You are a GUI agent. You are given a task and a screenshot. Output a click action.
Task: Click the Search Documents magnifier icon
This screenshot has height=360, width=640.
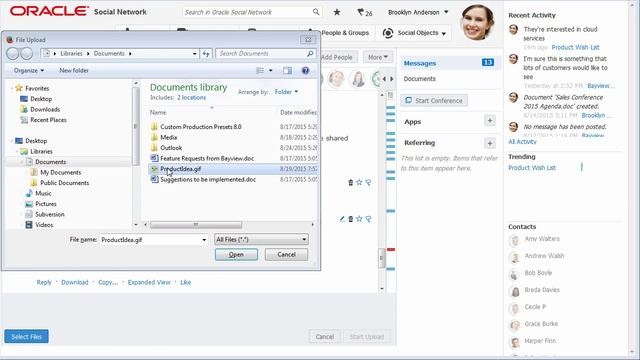click(310, 53)
